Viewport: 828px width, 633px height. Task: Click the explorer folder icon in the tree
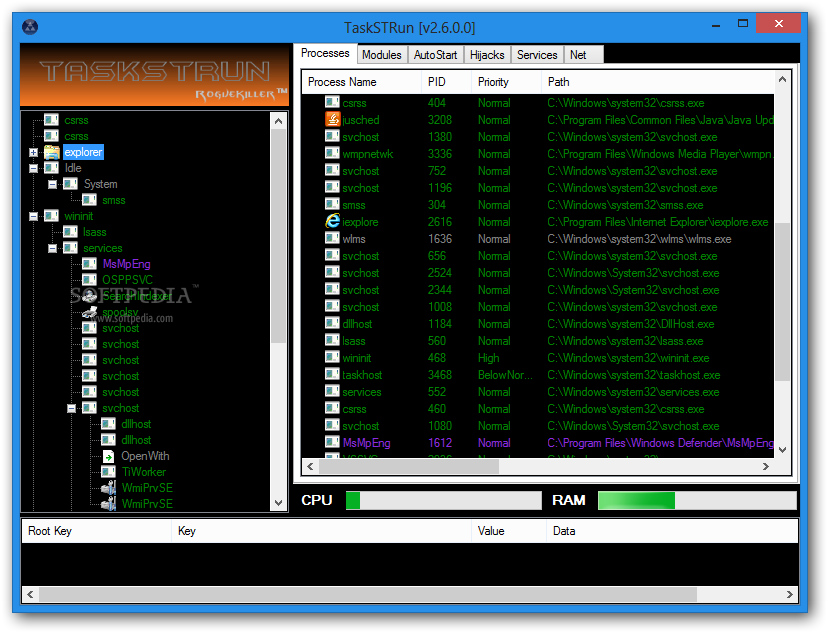pyautogui.click(x=52, y=152)
